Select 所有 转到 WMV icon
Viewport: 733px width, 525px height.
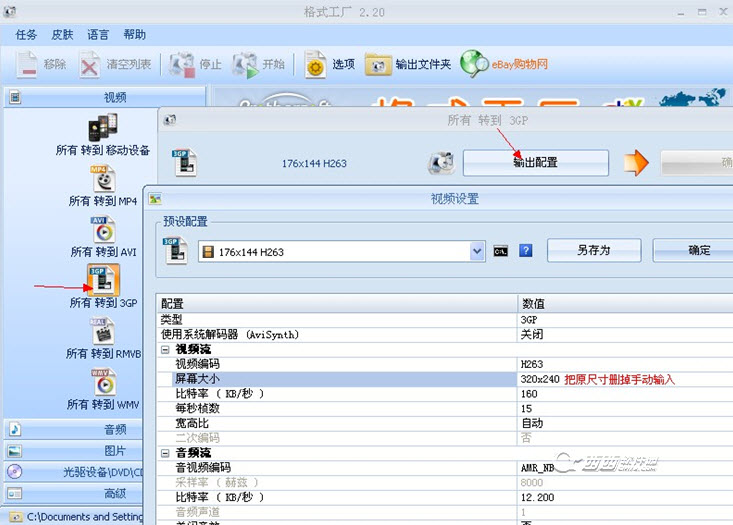coord(103,382)
